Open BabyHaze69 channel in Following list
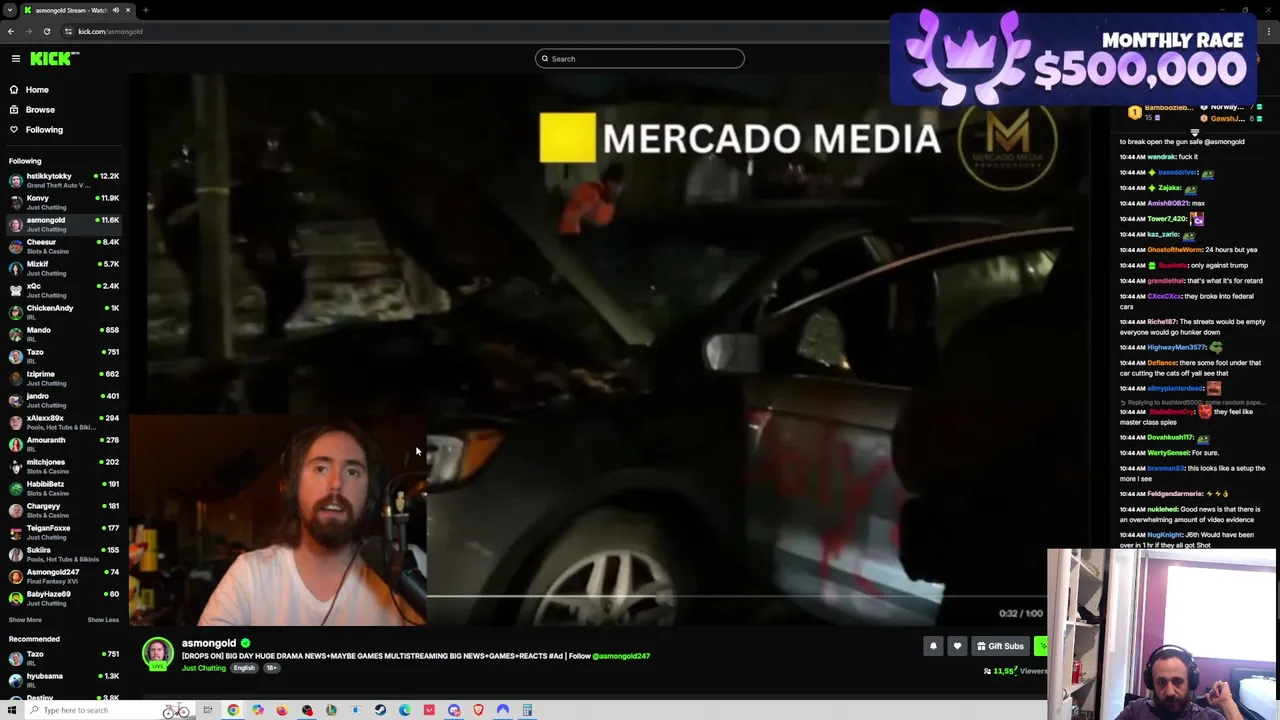Viewport: 1280px width, 720px height. (62, 598)
